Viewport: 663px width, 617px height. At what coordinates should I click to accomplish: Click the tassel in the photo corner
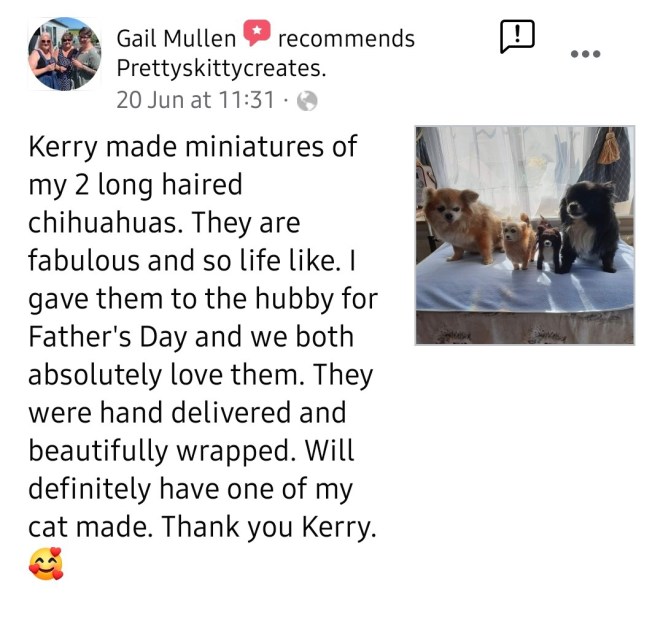pyautogui.click(x=609, y=146)
